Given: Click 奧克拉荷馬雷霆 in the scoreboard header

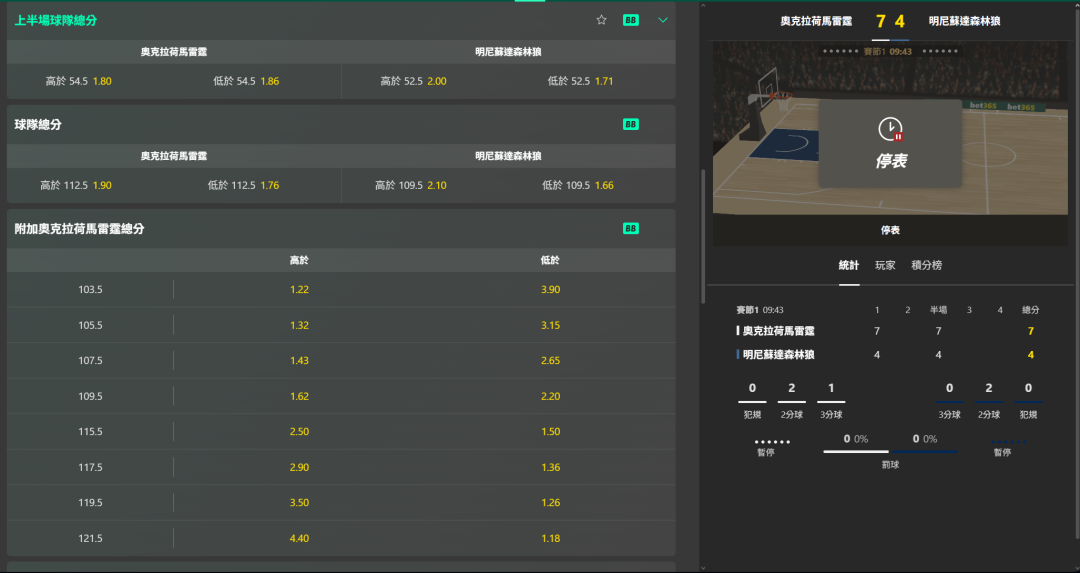Looking at the screenshot, I should (x=816, y=21).
